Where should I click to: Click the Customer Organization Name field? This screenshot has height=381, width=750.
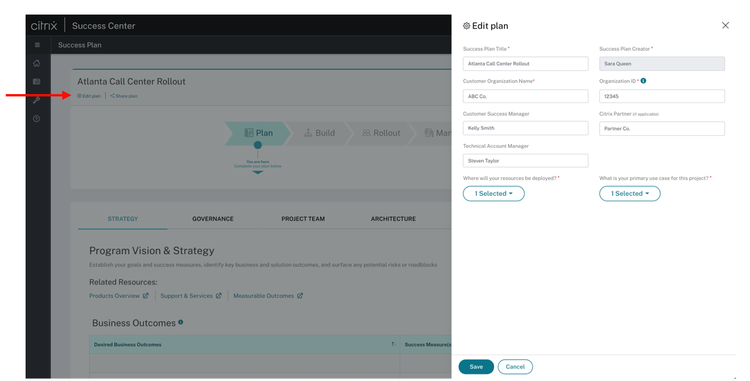pos(525,96)
